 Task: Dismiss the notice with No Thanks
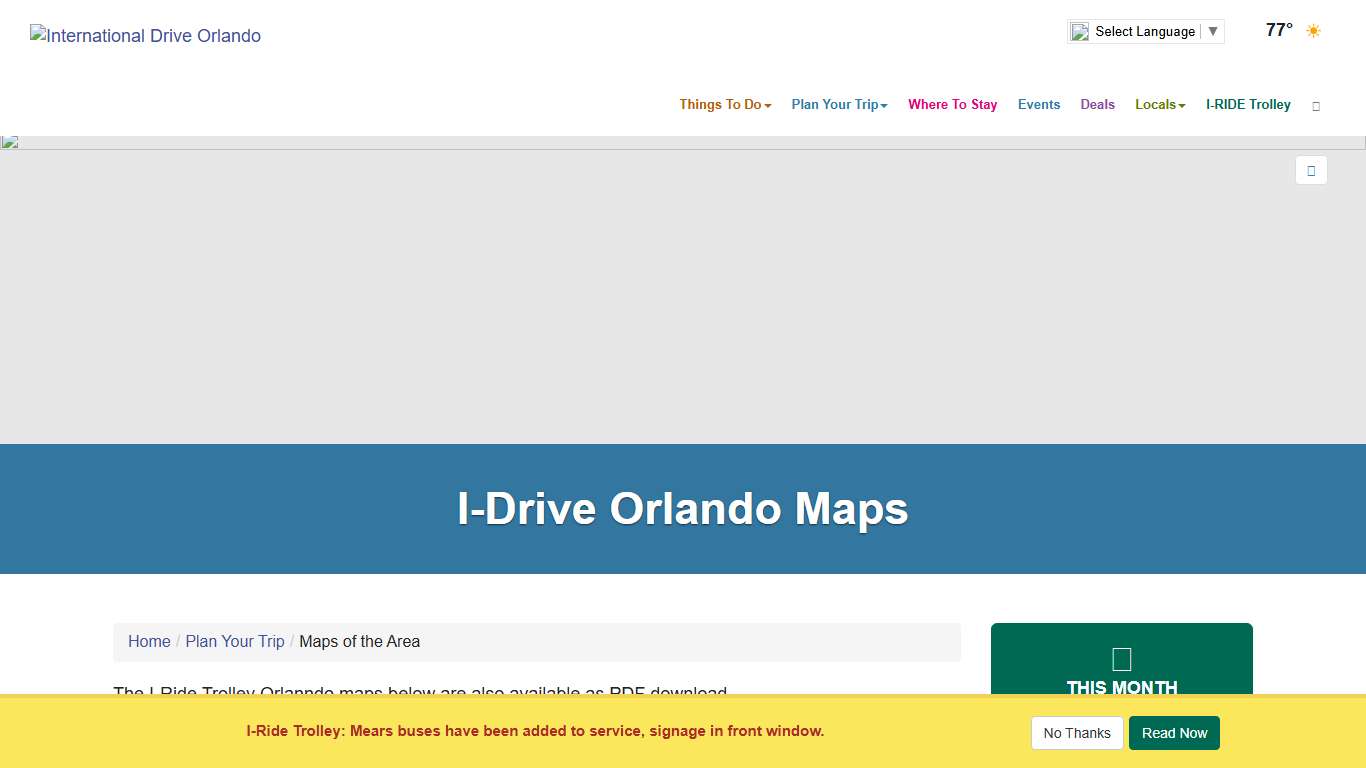1077,732
